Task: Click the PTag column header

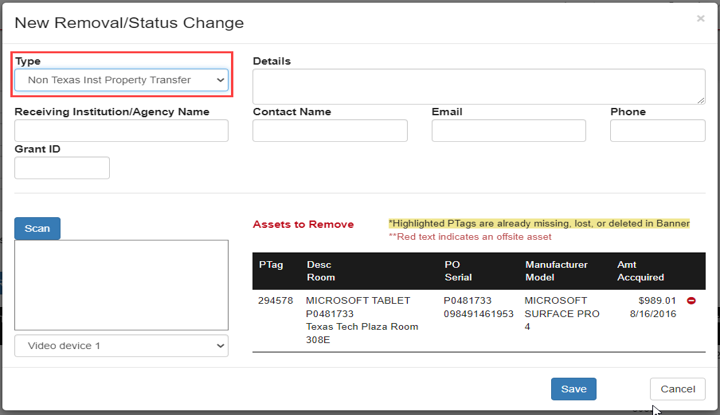Action: pos(271,265)
